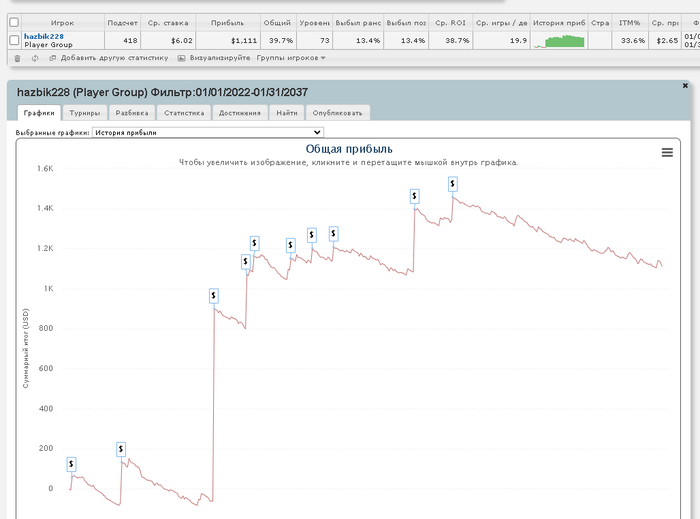Click the $6.02 average stake value
Image resolution: width=700 pixels, height=519 pixels.
pyautogui.click(x=182, y=41)
